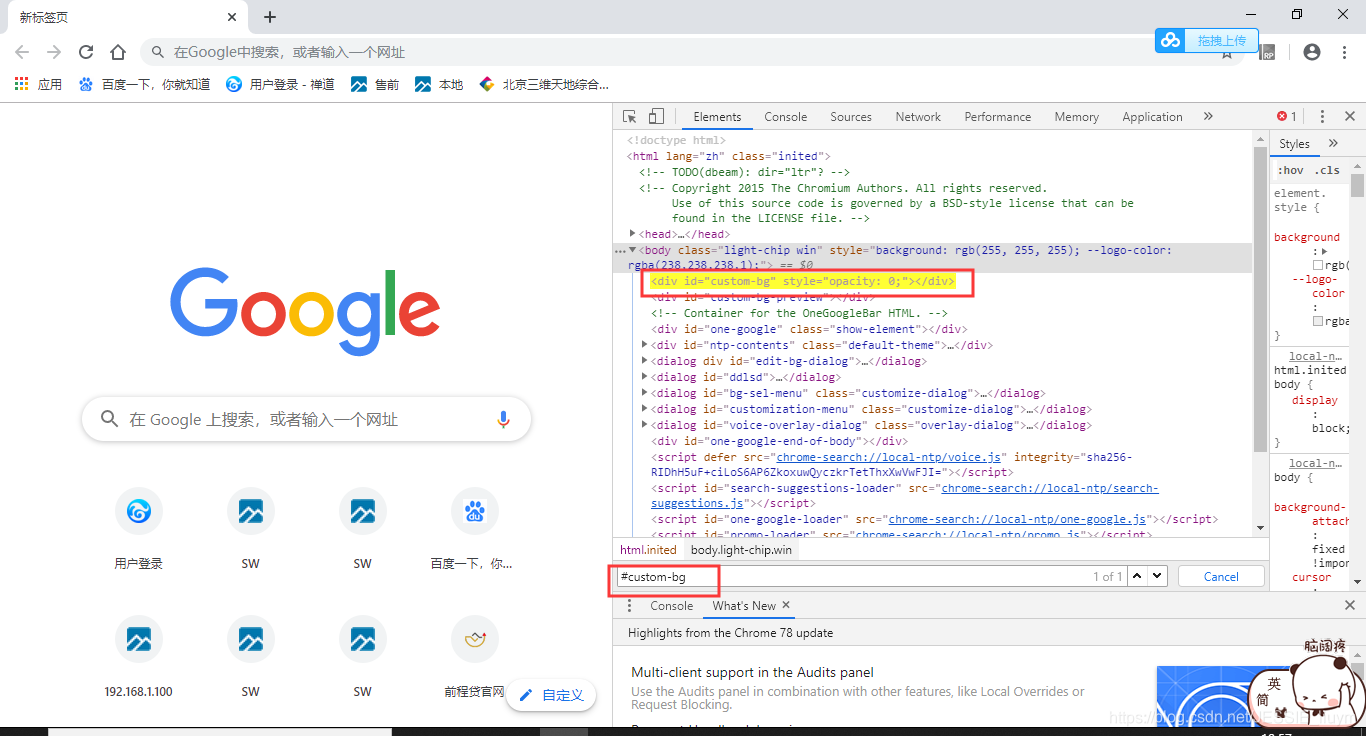Open the RP browser extension icon
Viewport: 1366px width, 736px height.
coord(1267,52)
